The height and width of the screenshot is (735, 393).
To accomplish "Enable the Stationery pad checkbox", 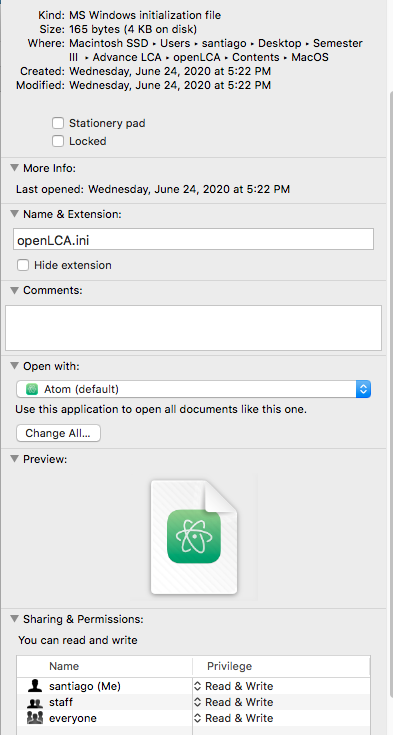I will (58, 123).
